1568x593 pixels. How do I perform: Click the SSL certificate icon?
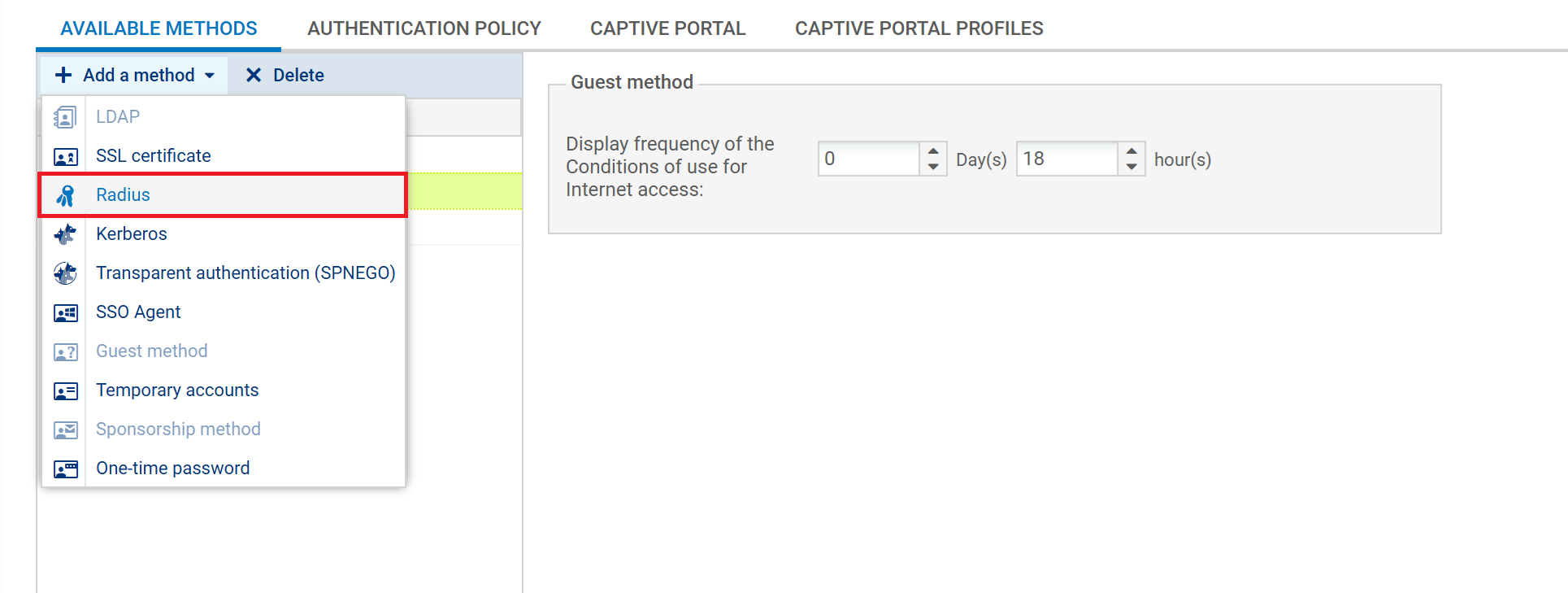click(65, 156)
